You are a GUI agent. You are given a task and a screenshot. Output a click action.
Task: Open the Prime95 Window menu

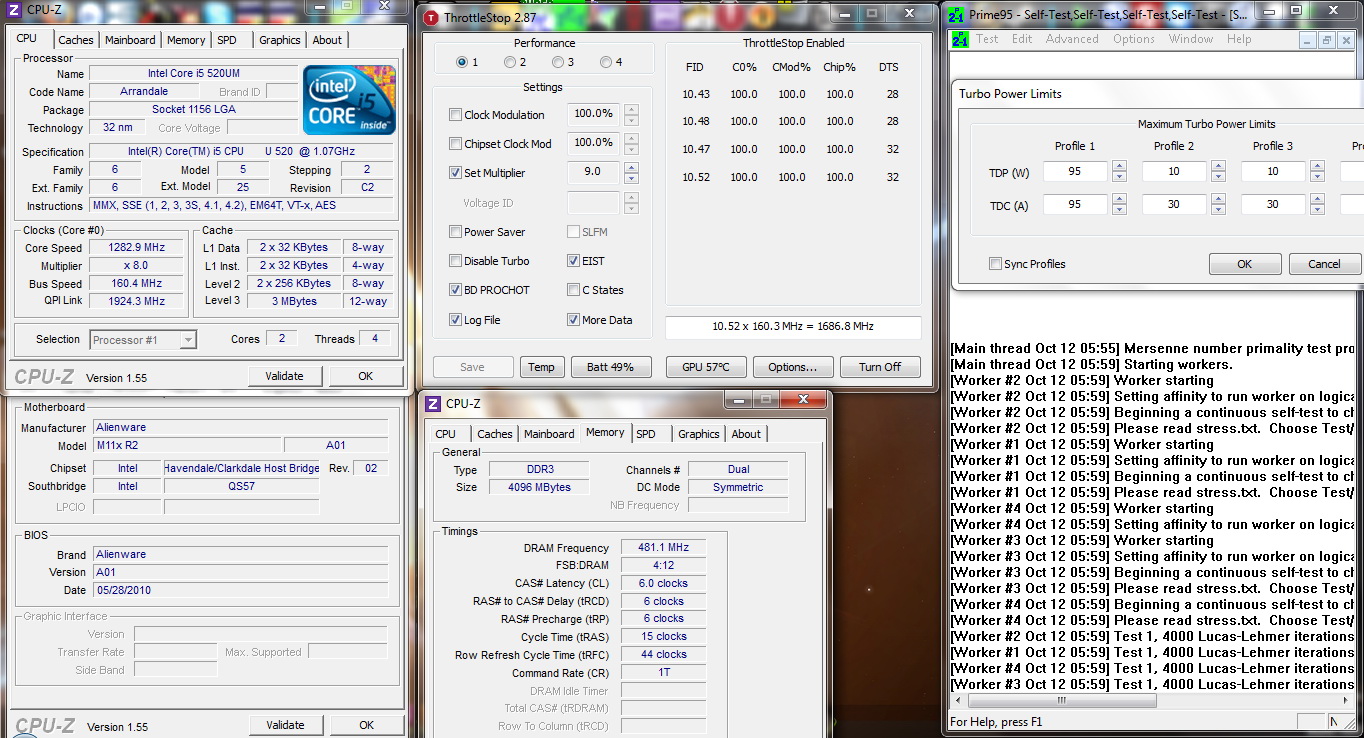tap(1191, 39)
